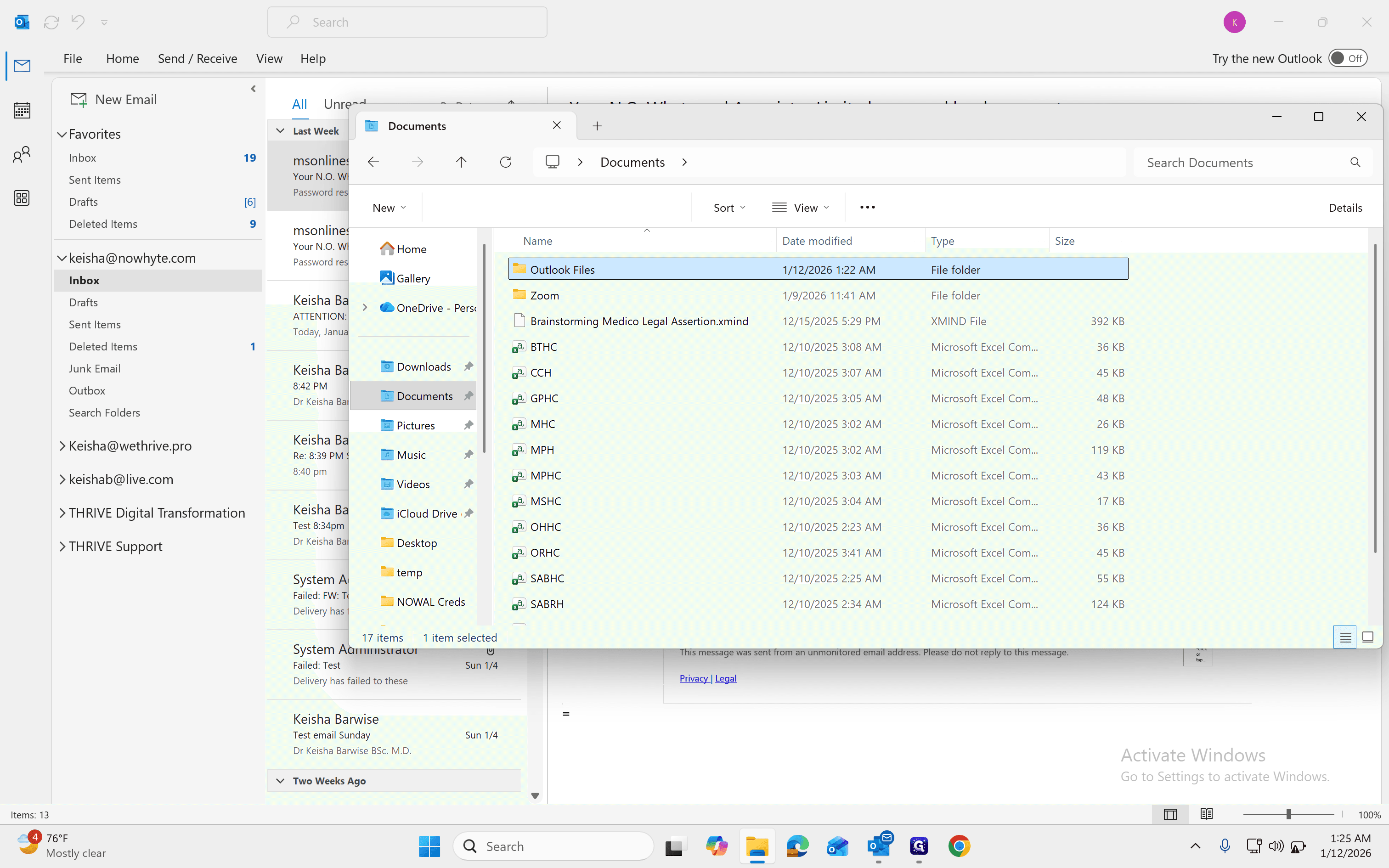This screenshot has height=868, width=1389.
Task: Click the microphone icon in system tray
Action: (1224, 846)
